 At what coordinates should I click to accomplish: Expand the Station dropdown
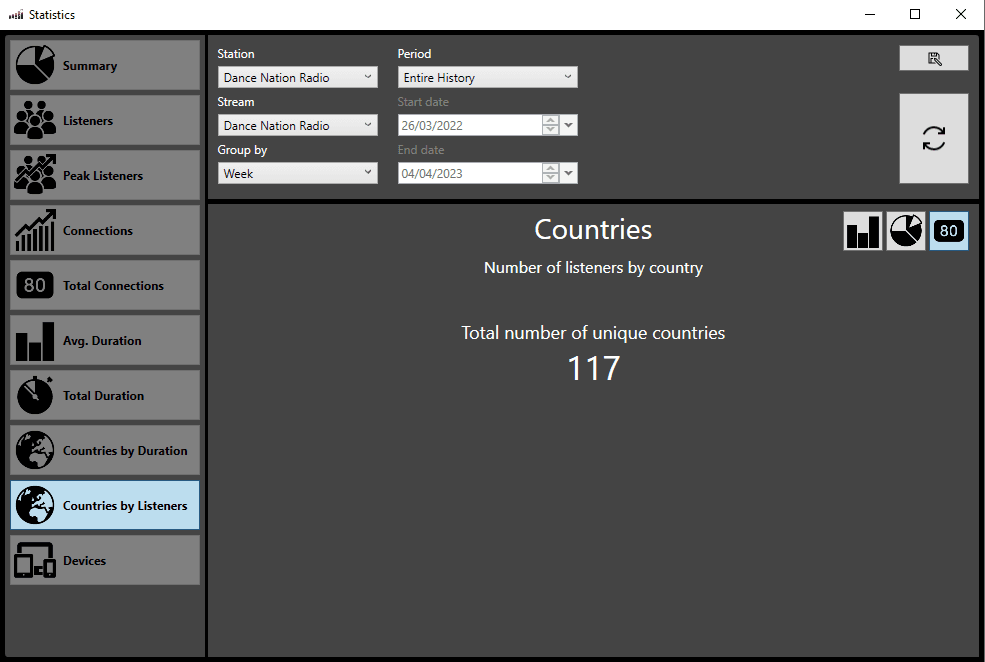coord(298,77)
